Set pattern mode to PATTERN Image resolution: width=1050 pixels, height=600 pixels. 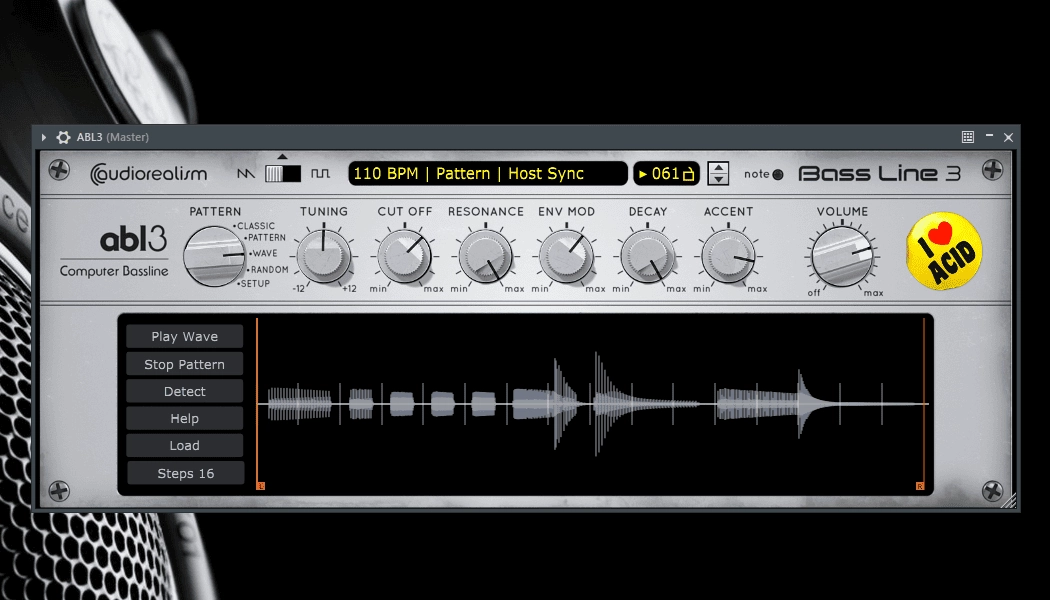coord(265,238)
